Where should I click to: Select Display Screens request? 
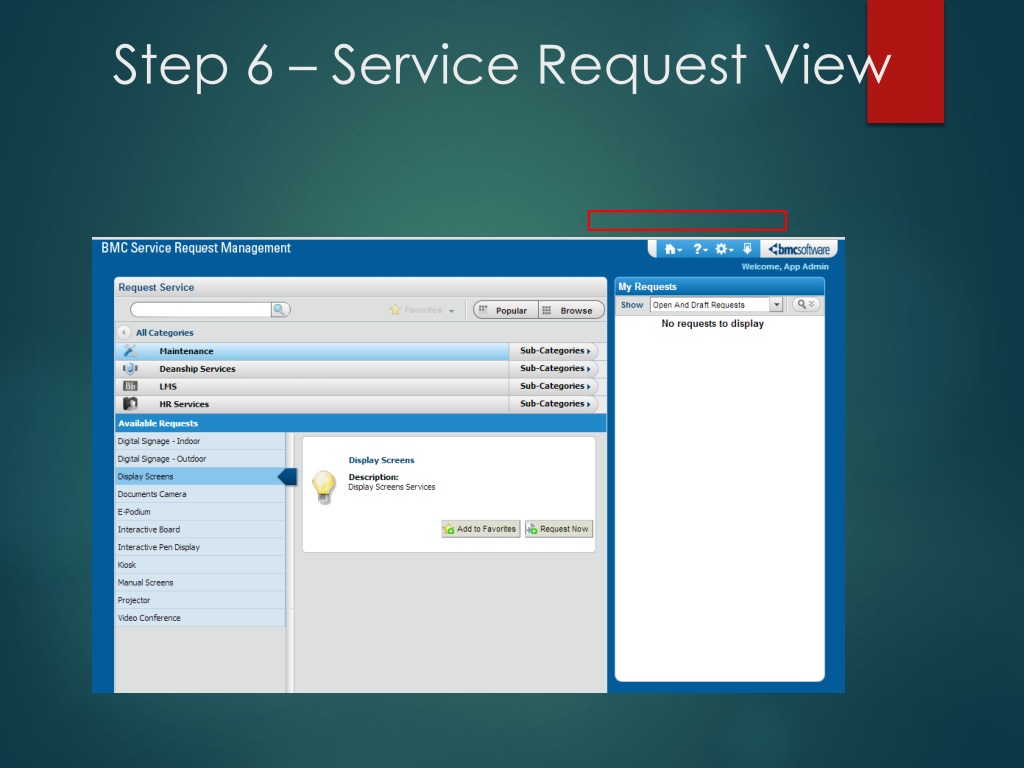pos(200,476)
